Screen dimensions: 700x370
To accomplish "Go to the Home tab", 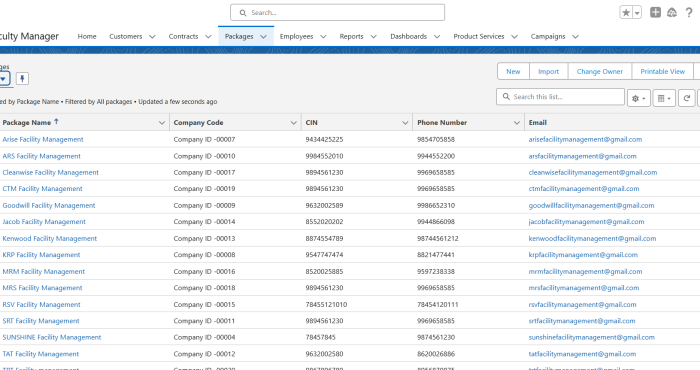I will (87, 37).
